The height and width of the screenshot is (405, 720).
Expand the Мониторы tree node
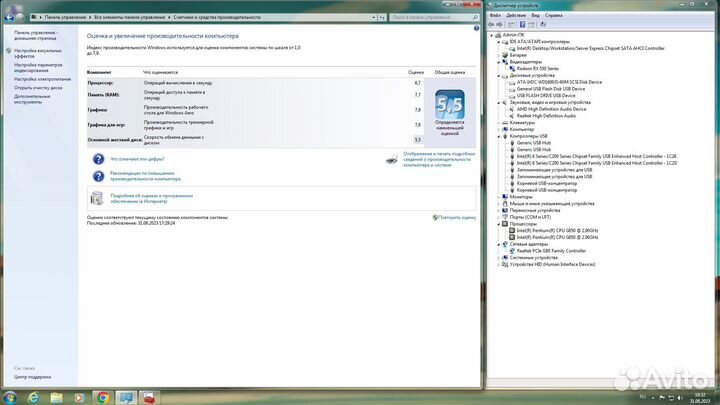point(499,197)
